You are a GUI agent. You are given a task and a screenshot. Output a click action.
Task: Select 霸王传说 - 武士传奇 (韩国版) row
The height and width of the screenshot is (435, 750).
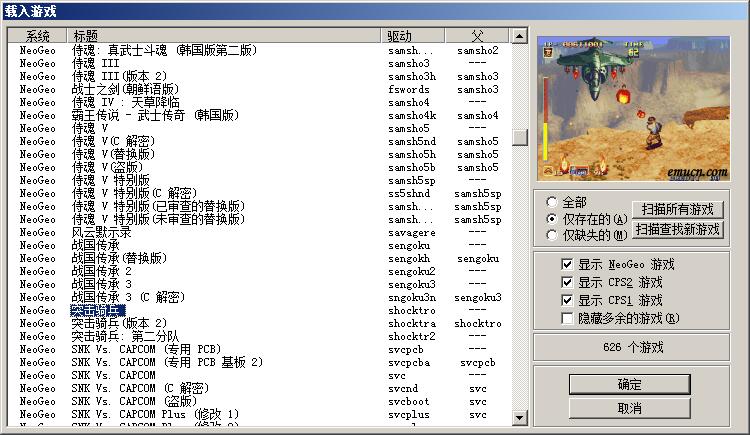click(259, 115)
